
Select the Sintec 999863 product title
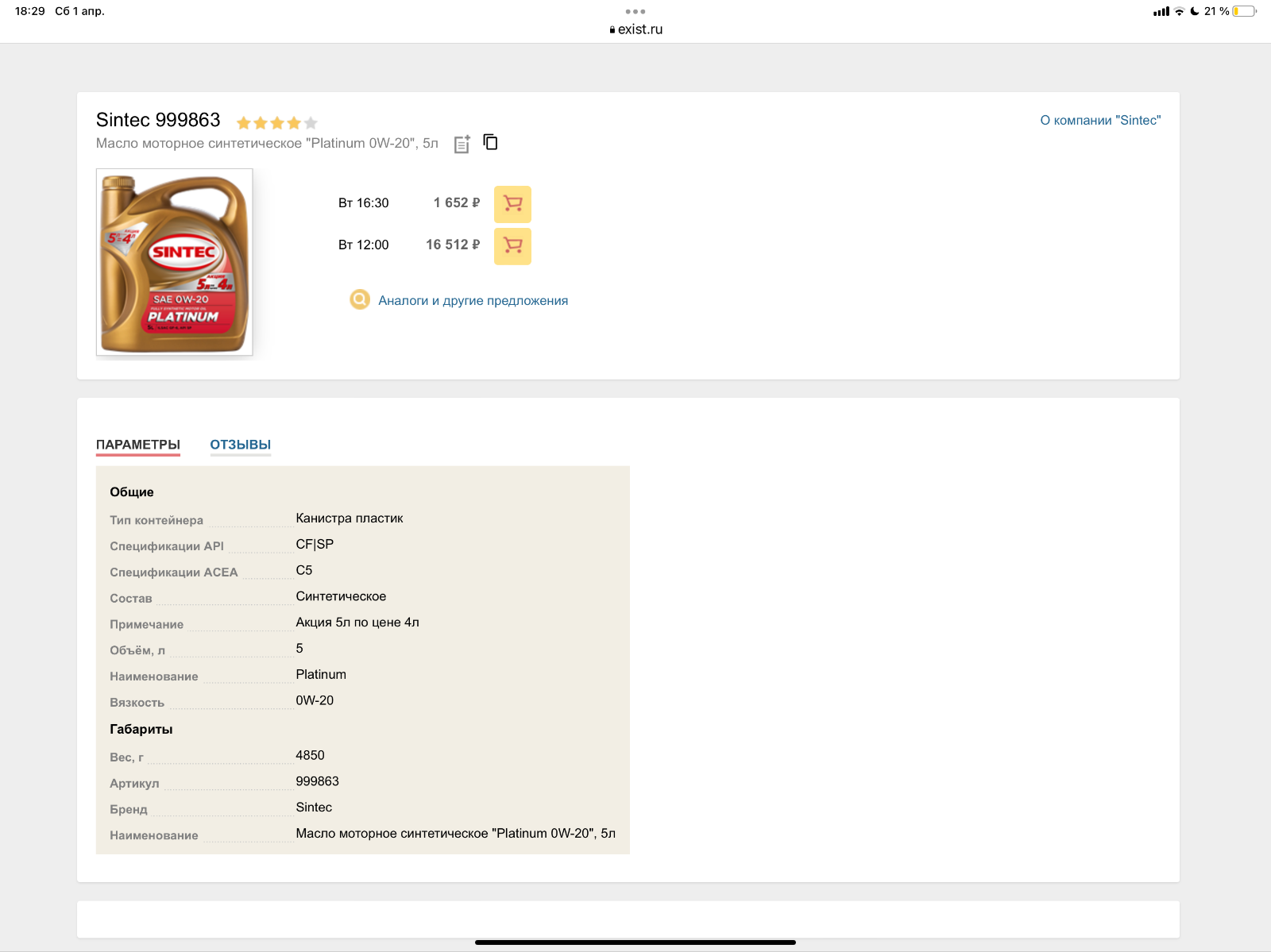(158, 120)
